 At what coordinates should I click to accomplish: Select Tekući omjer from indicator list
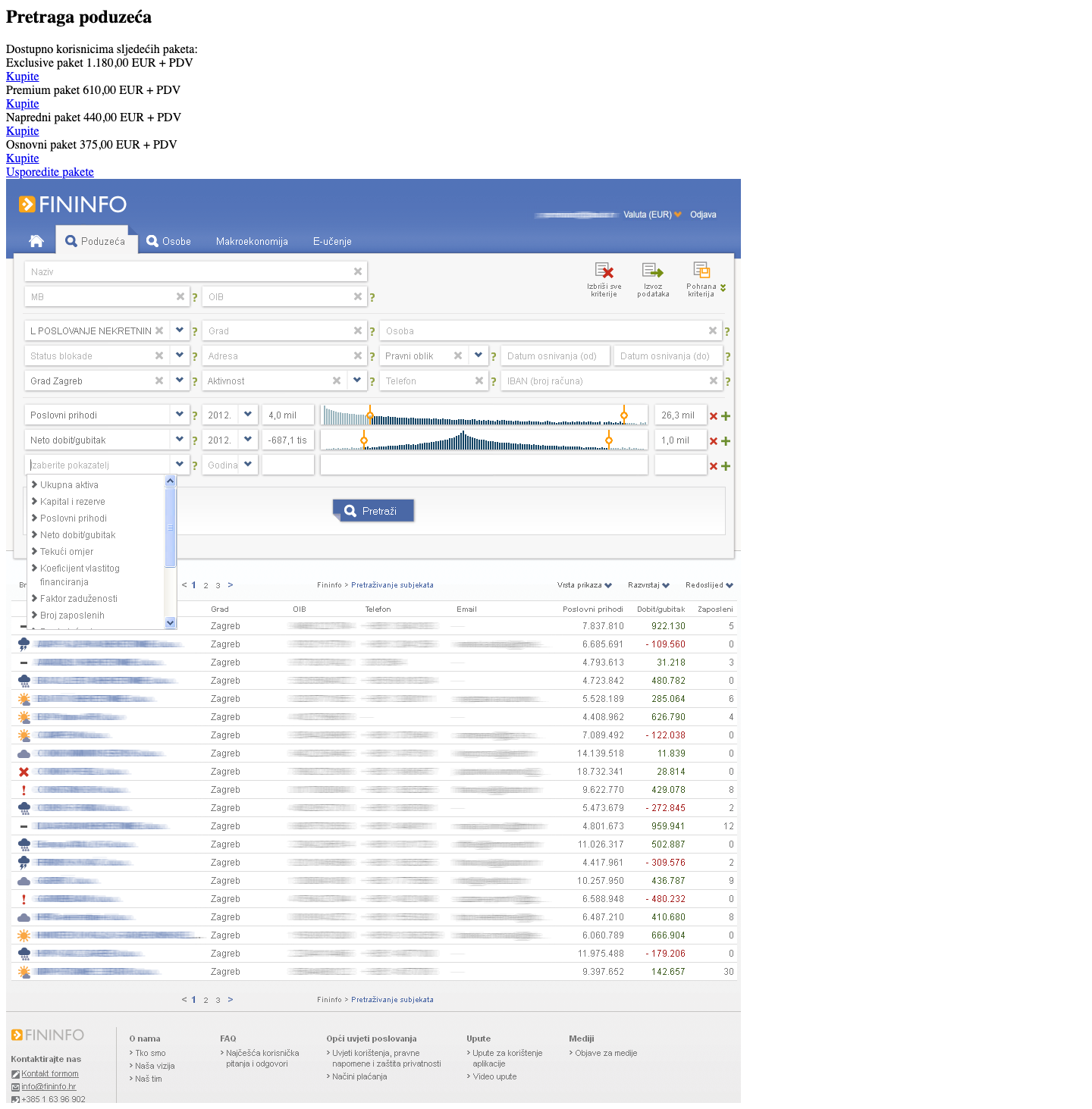[67, 552]
